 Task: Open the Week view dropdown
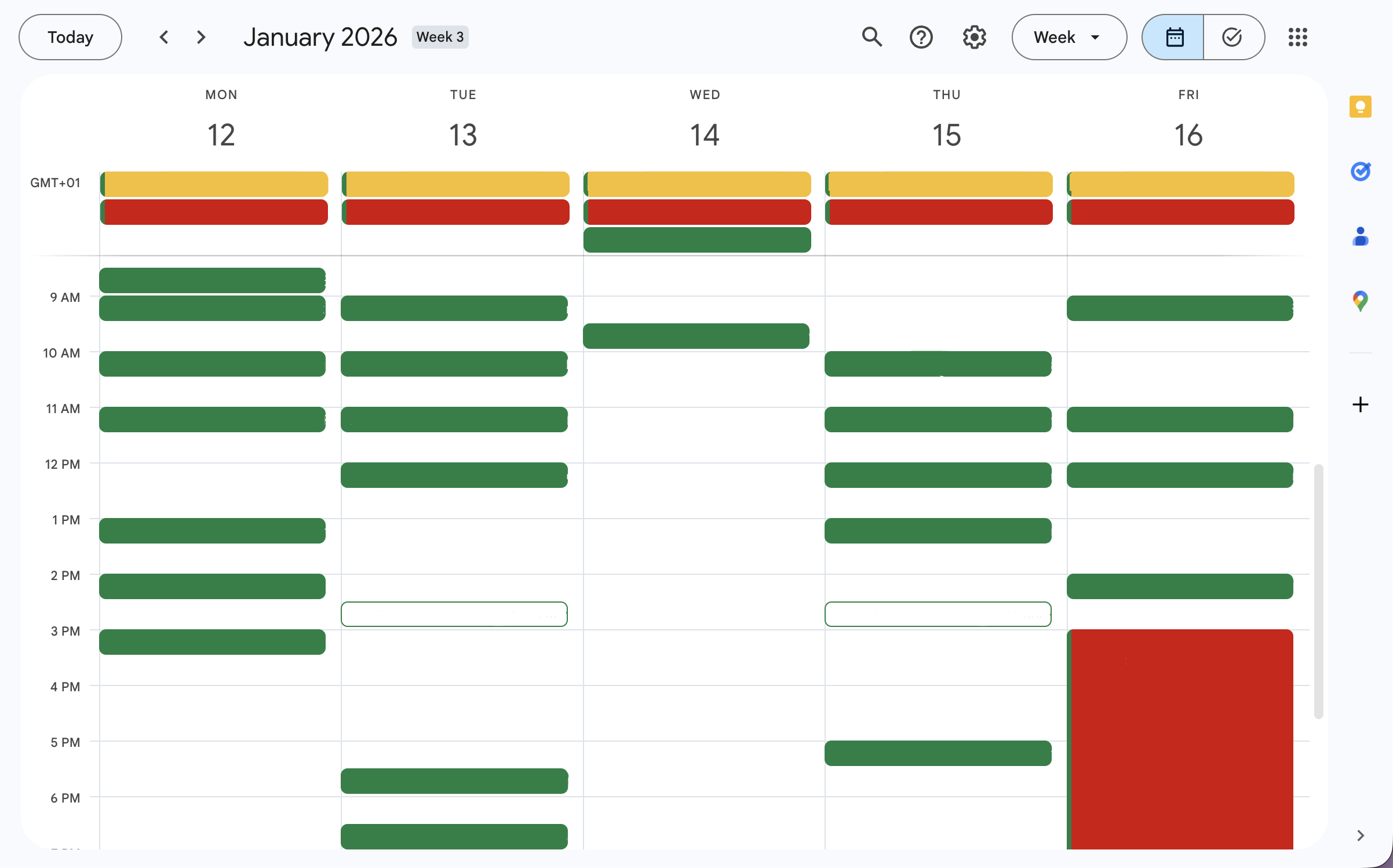point(1069,37)
